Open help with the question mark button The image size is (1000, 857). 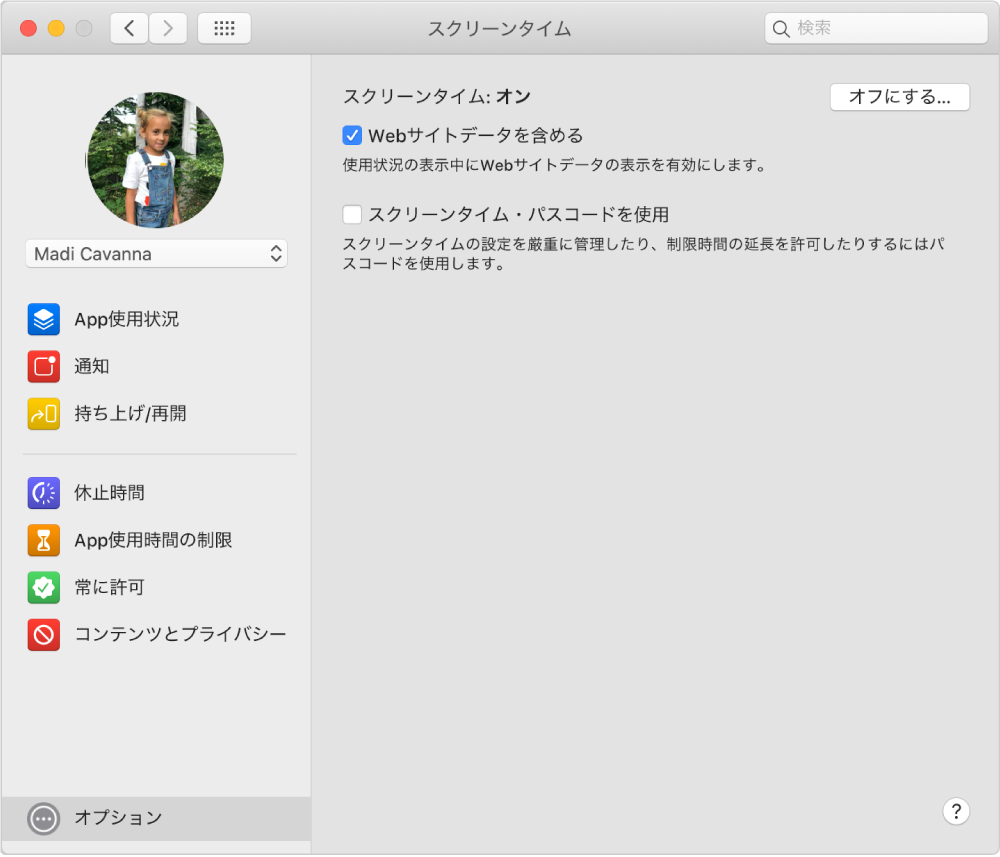point(955,812)
